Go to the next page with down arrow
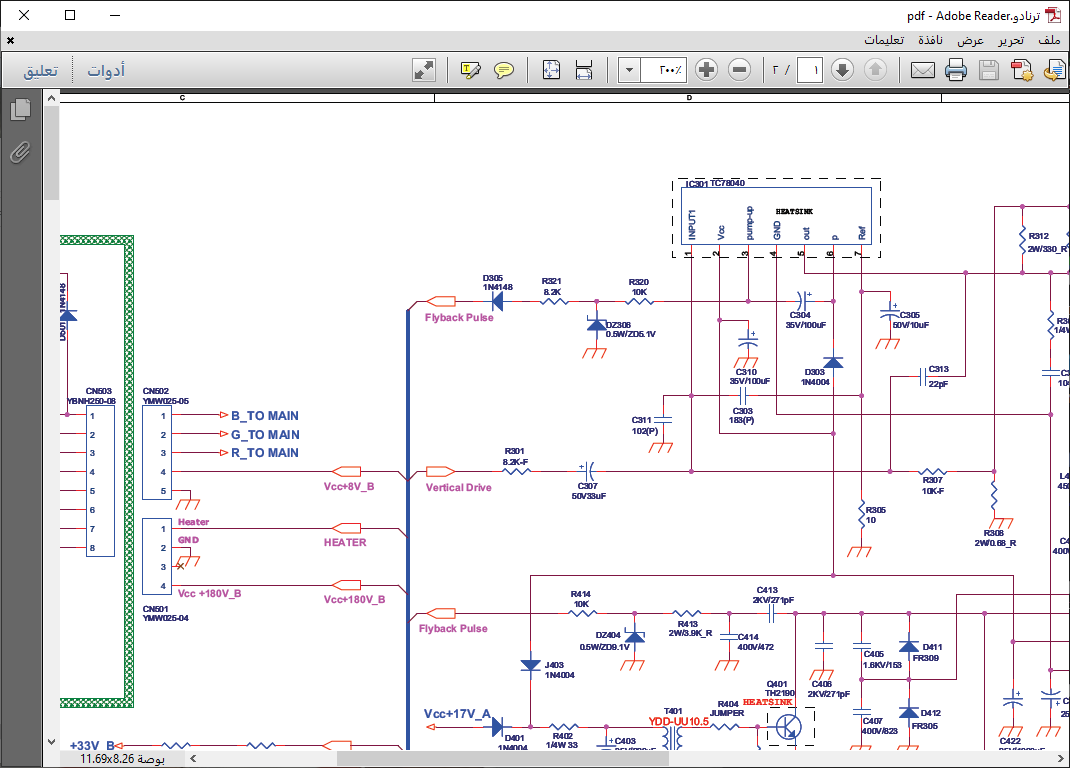The width and height of the screenshot is (1070, 768). (842, 70)
